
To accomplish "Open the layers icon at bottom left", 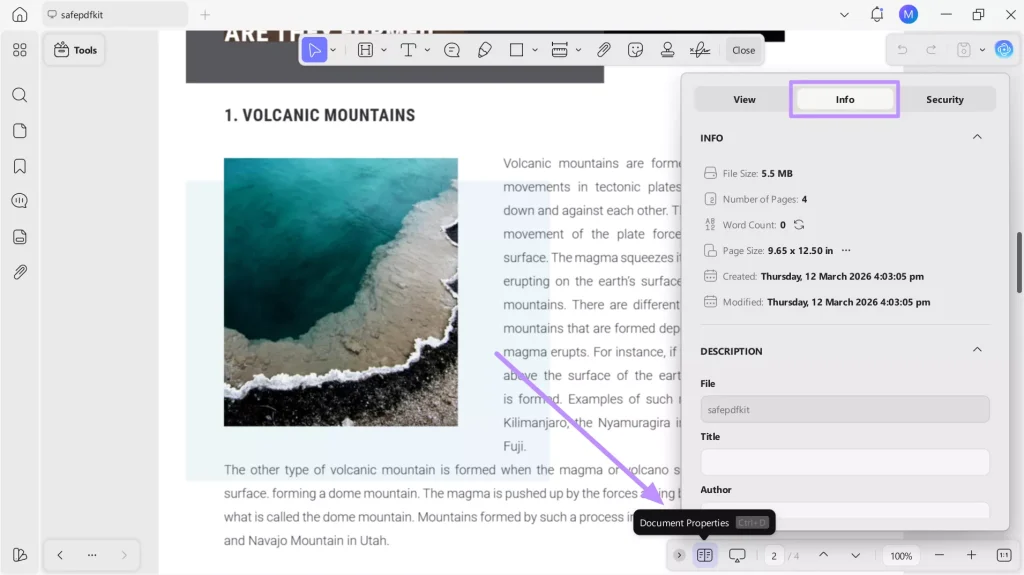I will [x=20, y=555].
